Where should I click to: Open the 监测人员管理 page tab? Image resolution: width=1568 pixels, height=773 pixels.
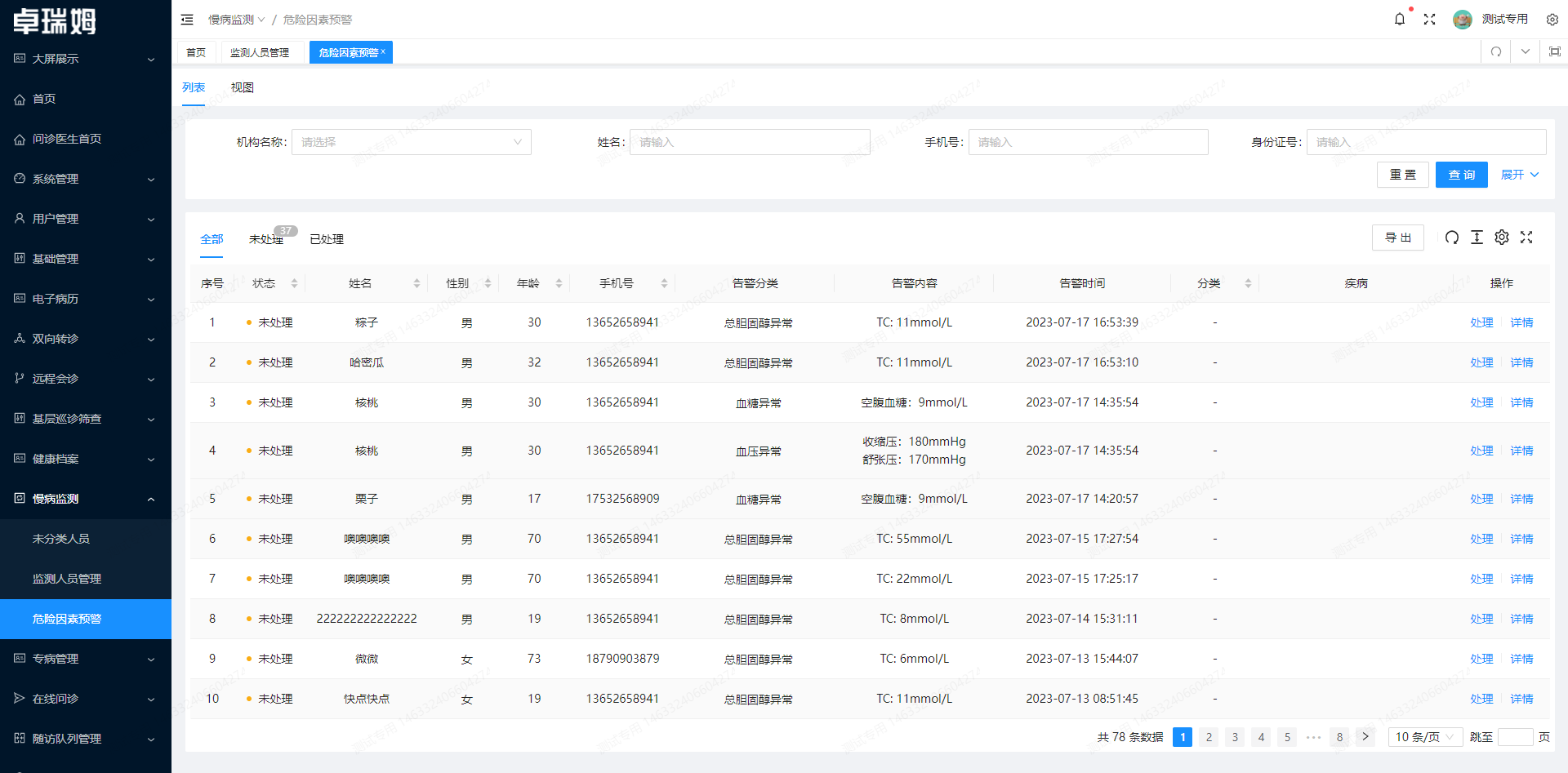(x=260, y=52)
